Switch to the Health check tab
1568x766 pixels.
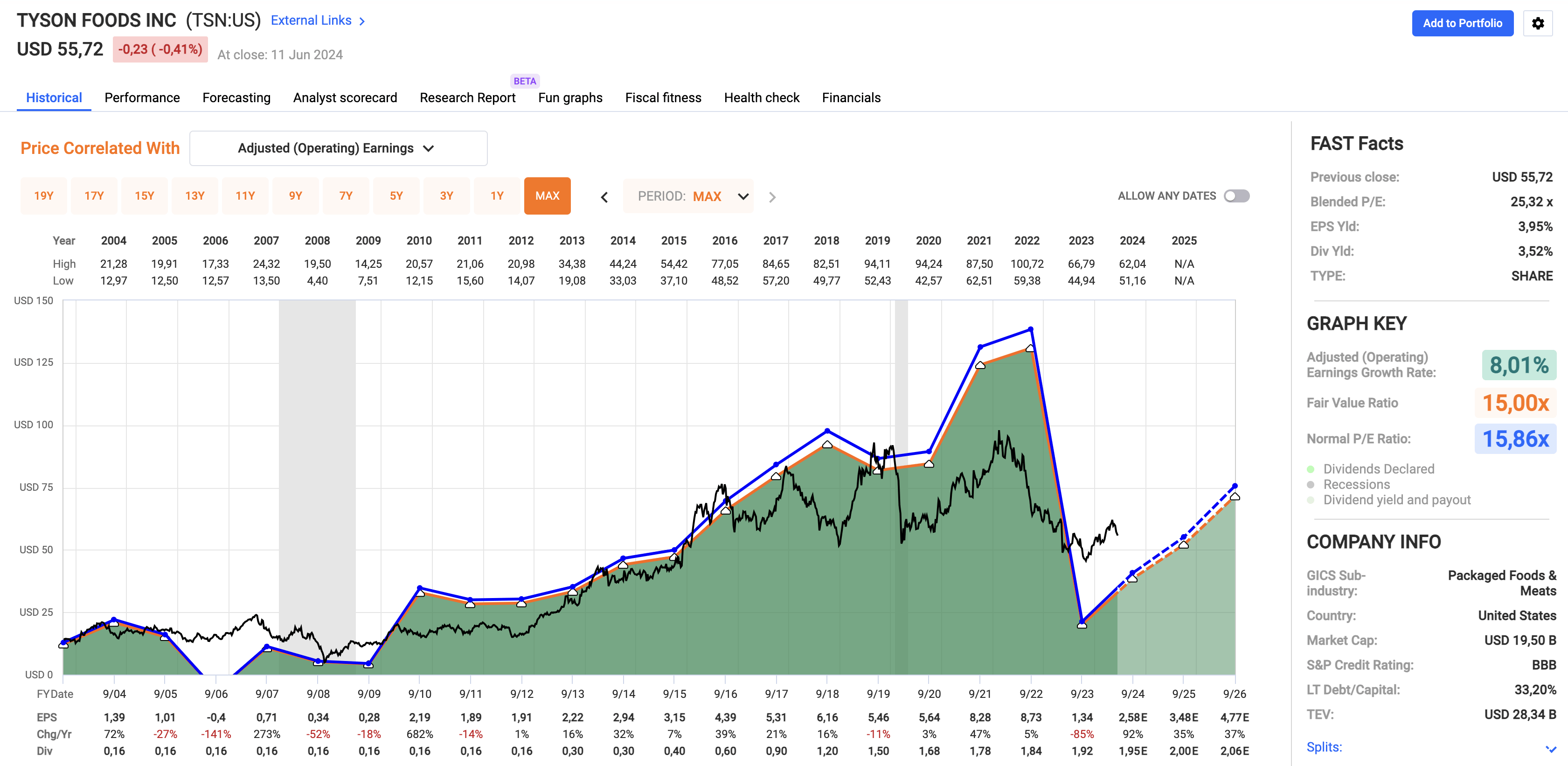coord(761,97)
